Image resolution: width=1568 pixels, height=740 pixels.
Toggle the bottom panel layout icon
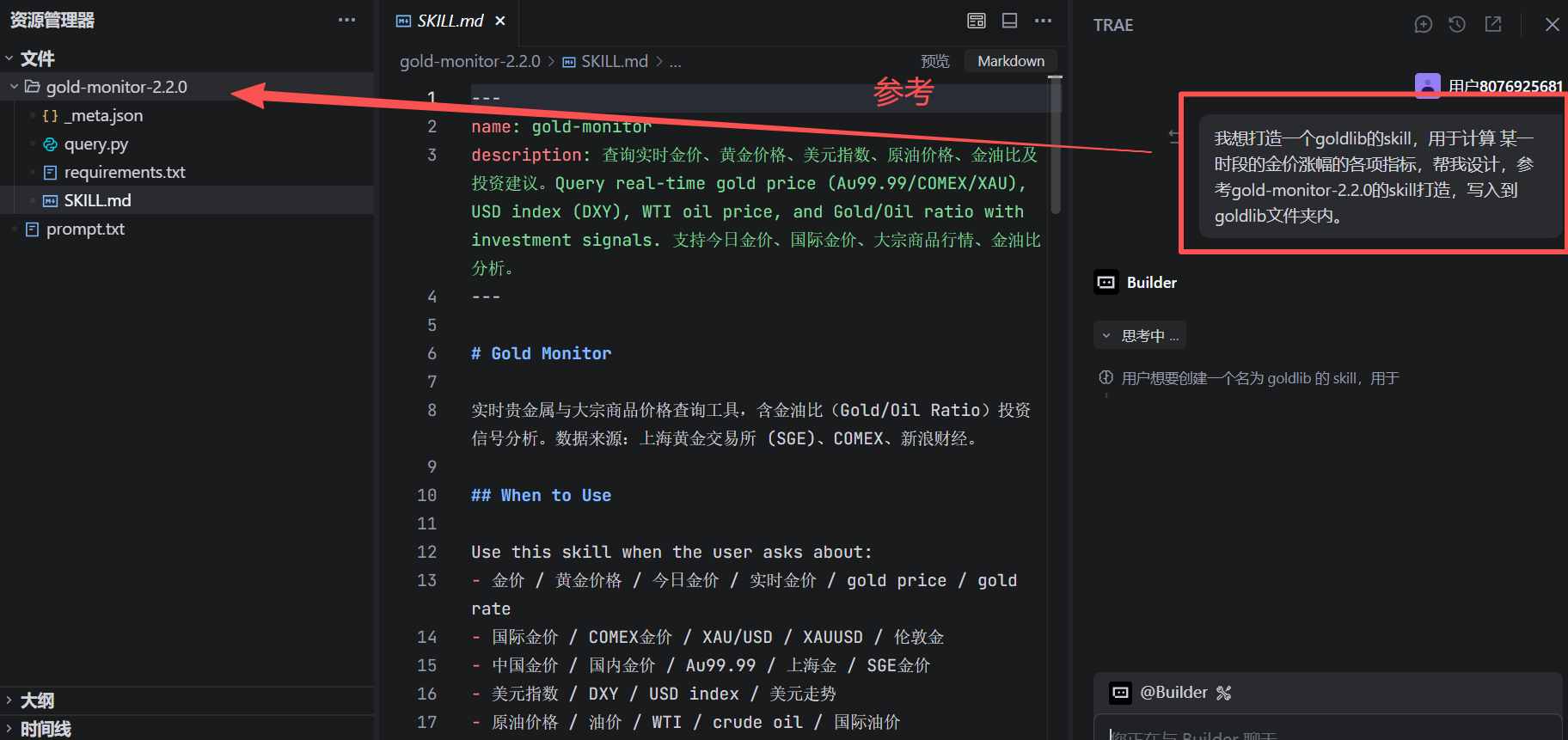tap(1009, 21)
